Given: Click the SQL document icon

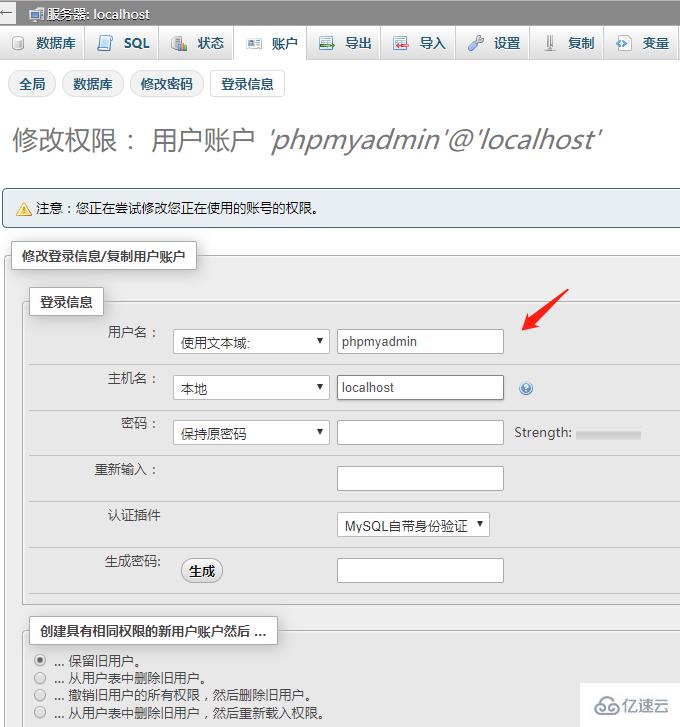Looking at the screenshot, I should coord(105,43).
